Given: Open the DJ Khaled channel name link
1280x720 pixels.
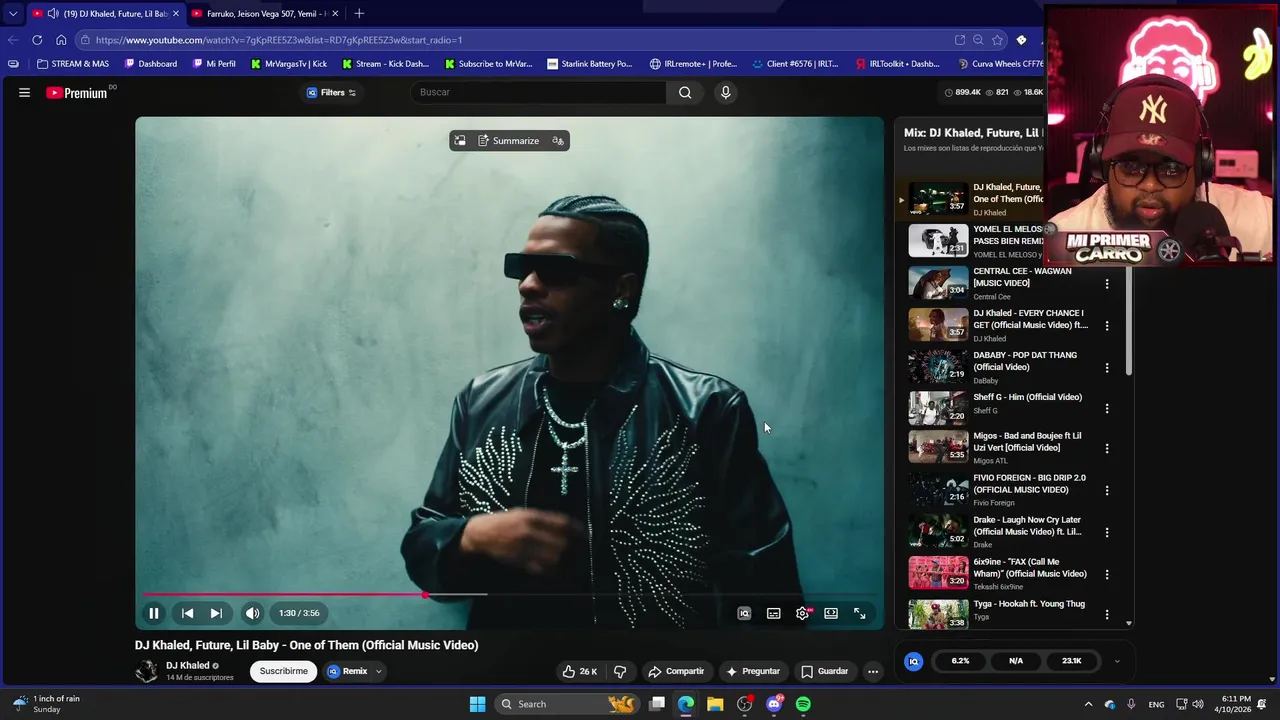Looking at the screenshot, I should click(x=188, y=665).
